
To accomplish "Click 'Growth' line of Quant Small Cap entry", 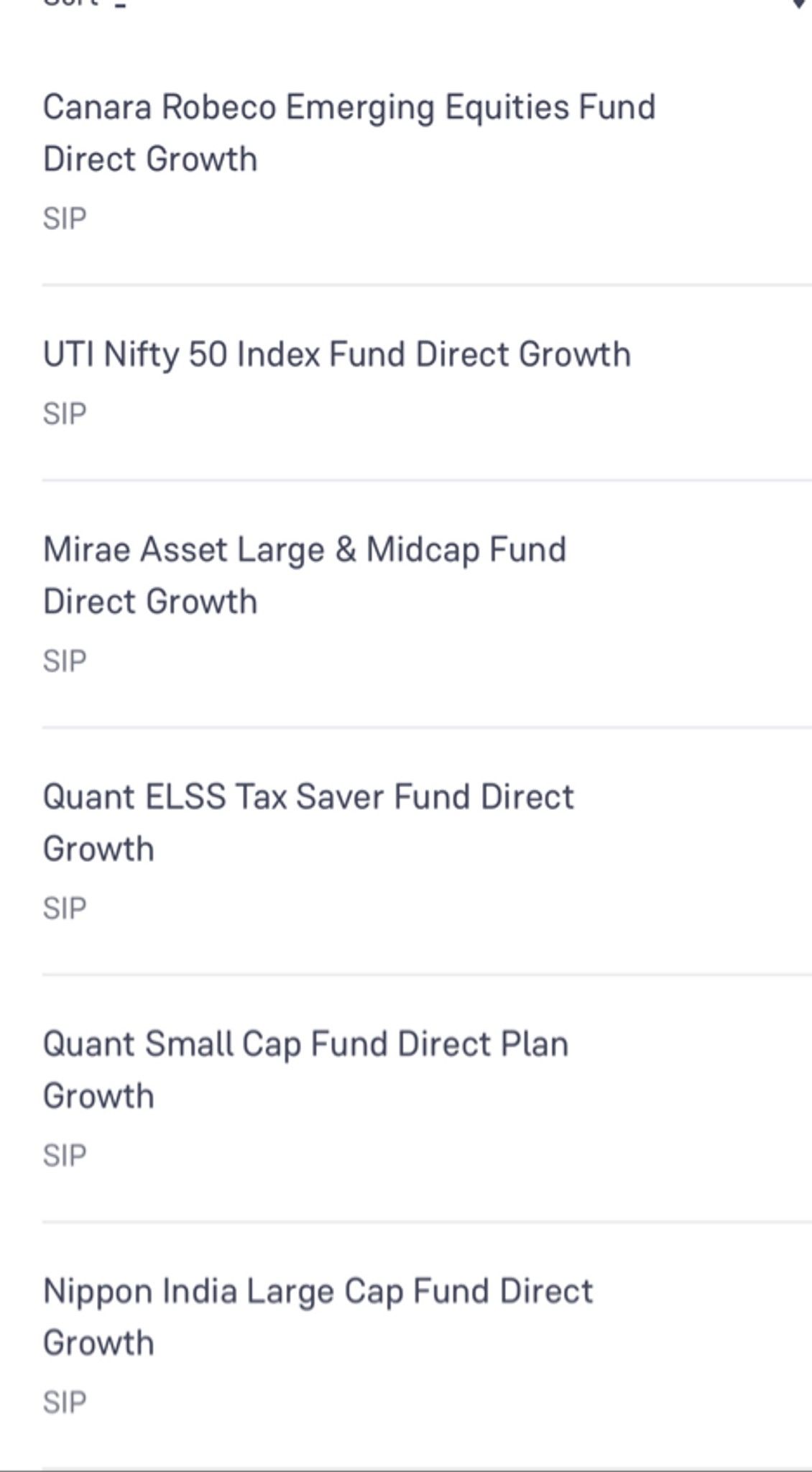I will (x=98, y=1096).
